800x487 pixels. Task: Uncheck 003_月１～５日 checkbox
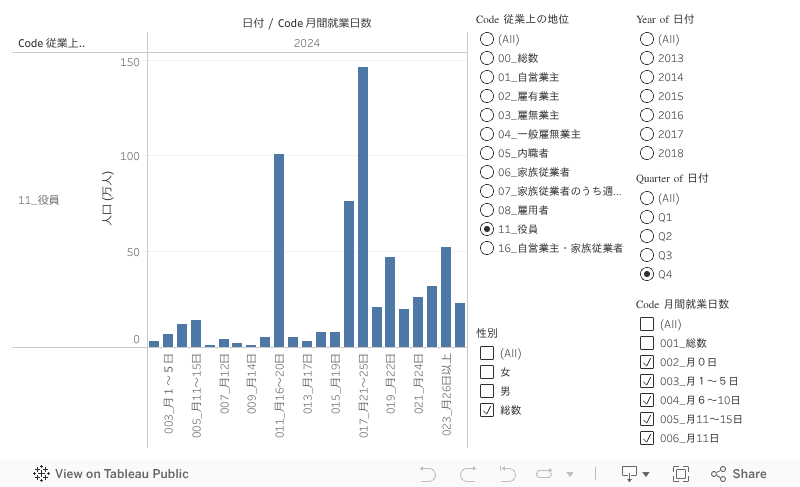[x=646, y=381]
